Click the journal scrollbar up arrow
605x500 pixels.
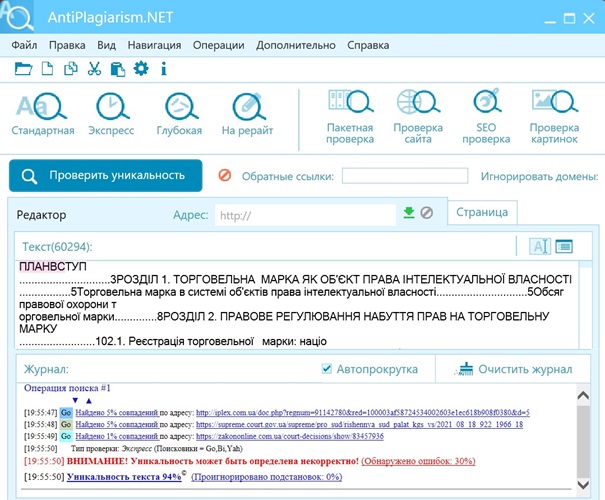583,395
